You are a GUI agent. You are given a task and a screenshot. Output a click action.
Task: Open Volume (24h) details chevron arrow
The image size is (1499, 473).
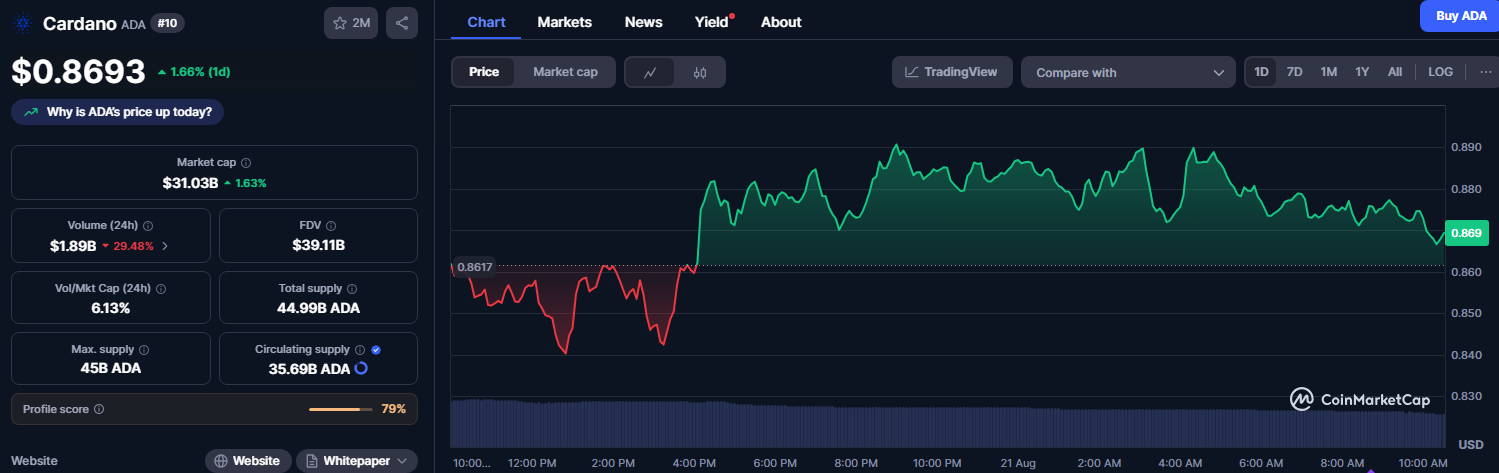[x=165, y=245]
